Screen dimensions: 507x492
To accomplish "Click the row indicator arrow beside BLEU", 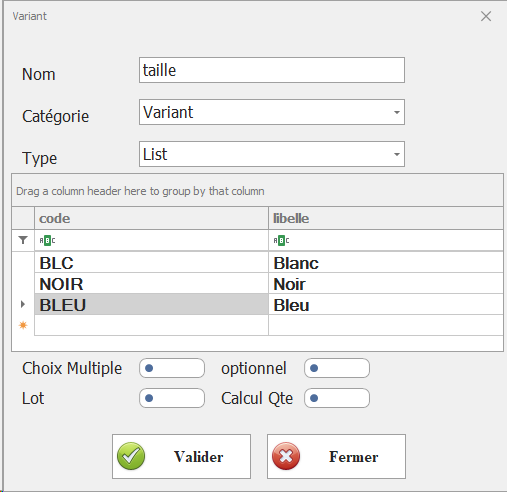I will tap(23, 304).
